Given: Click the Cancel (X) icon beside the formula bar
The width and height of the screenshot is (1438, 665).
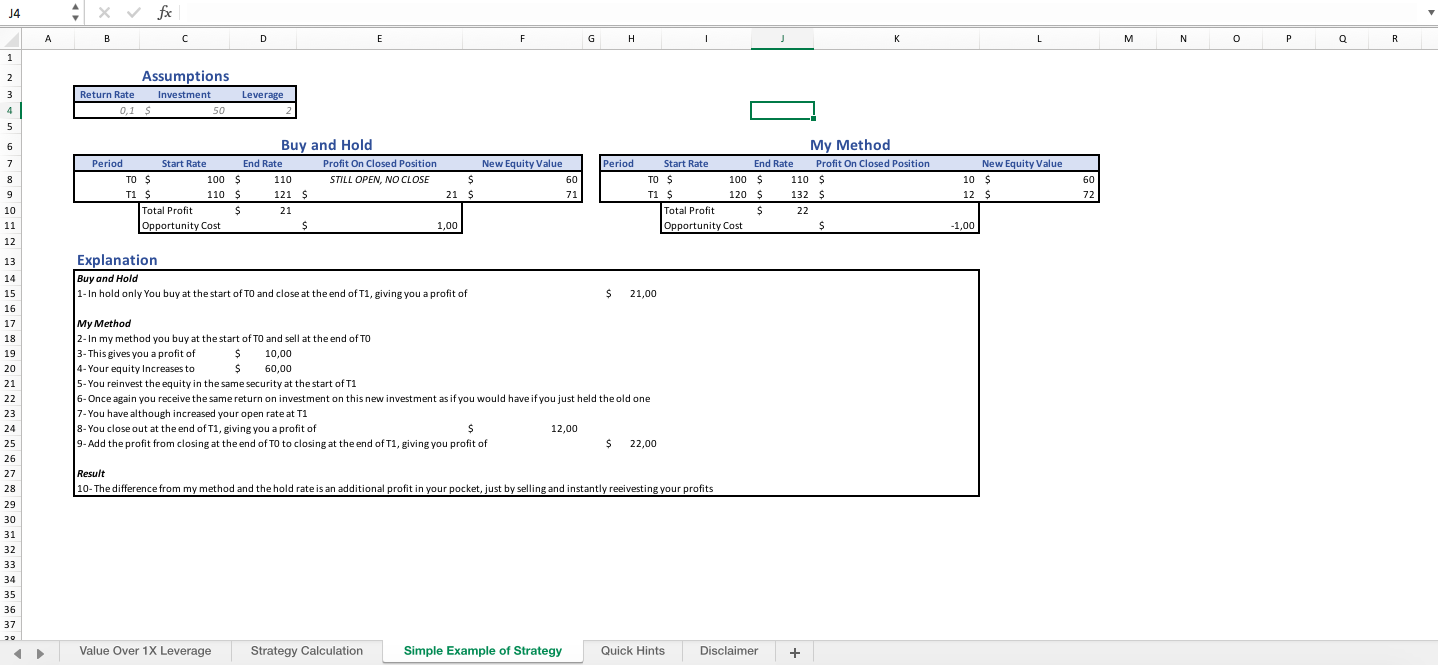Looking at the screenshot, I should pos(104,13).
